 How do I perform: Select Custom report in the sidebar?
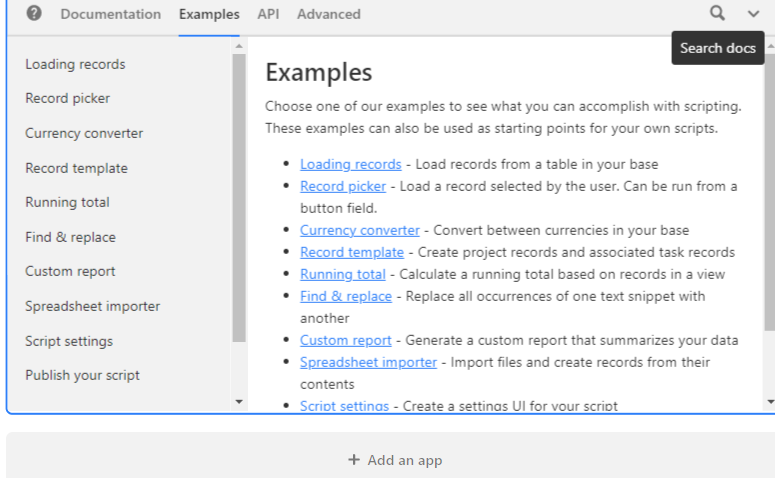coord(70,271)
